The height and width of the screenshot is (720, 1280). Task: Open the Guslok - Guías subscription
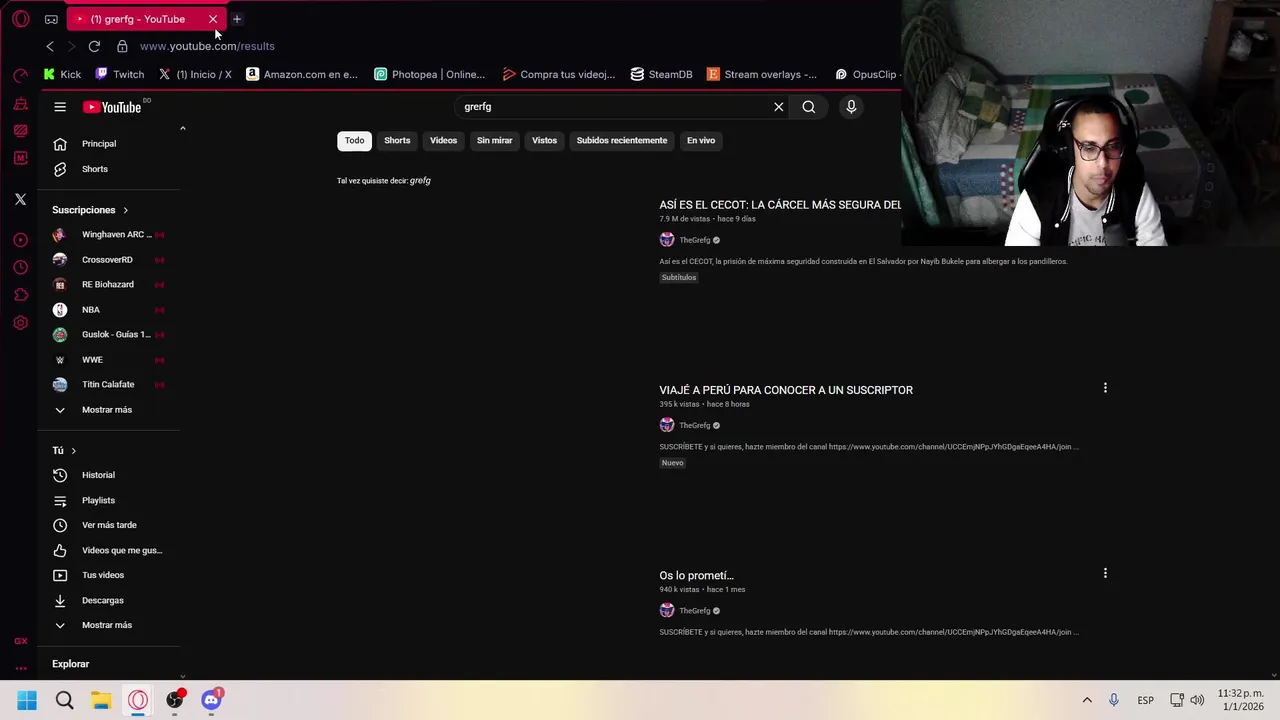pos(108,335)
